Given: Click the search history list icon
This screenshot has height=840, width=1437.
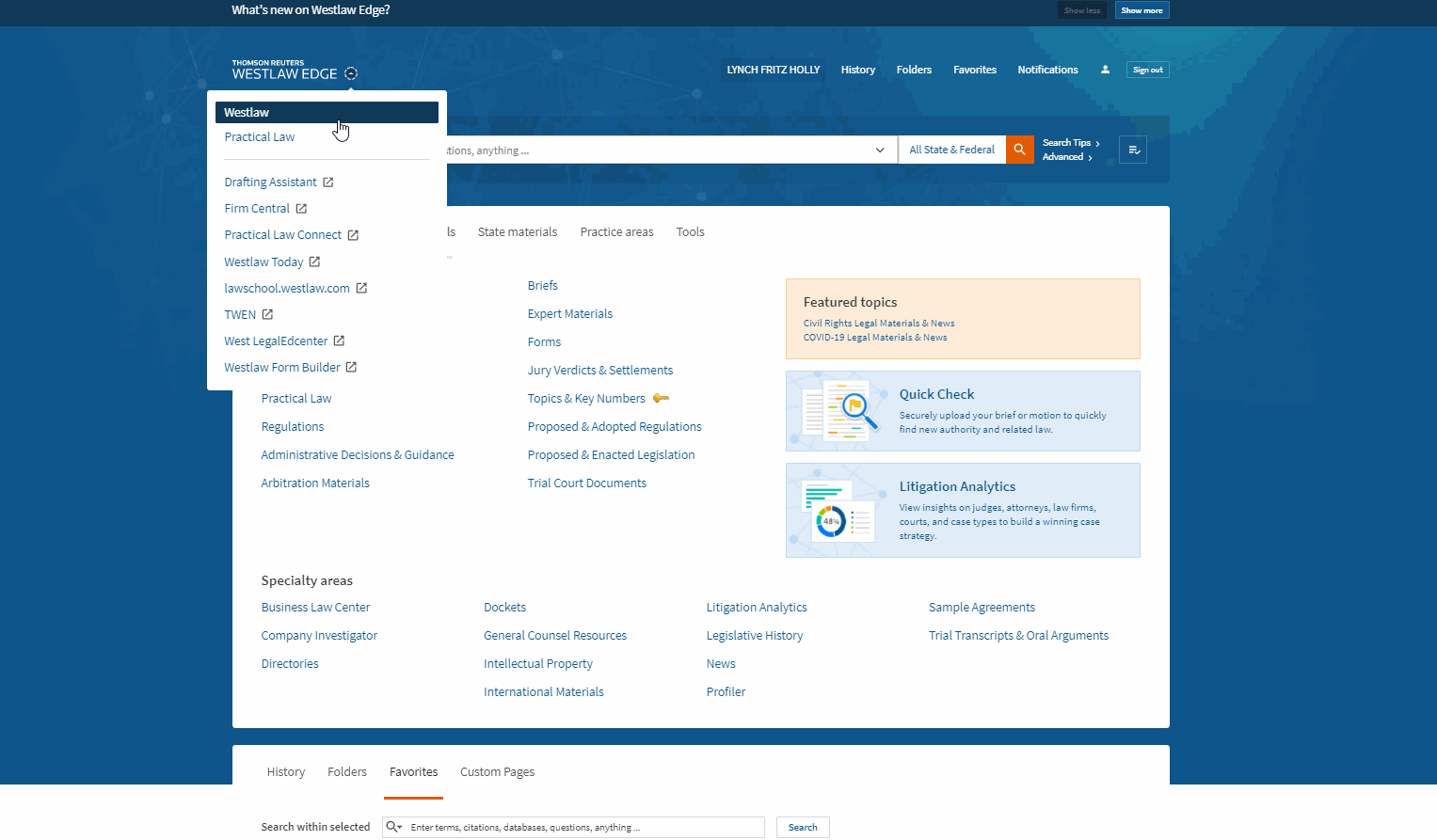Looking at the screenshot, I should click(x=1133, y=150).
